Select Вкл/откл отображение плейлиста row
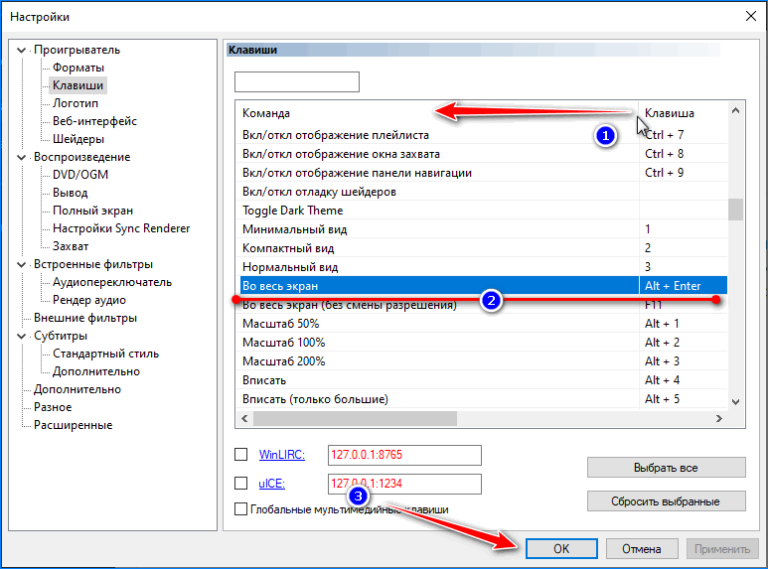Image resolution: width=768 pixels, height=569 pixels. click(483, 135)
